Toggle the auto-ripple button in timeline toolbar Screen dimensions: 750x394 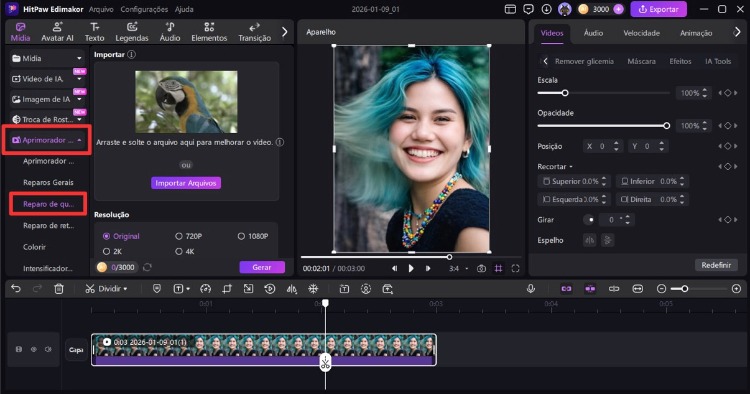coord(590,289)
